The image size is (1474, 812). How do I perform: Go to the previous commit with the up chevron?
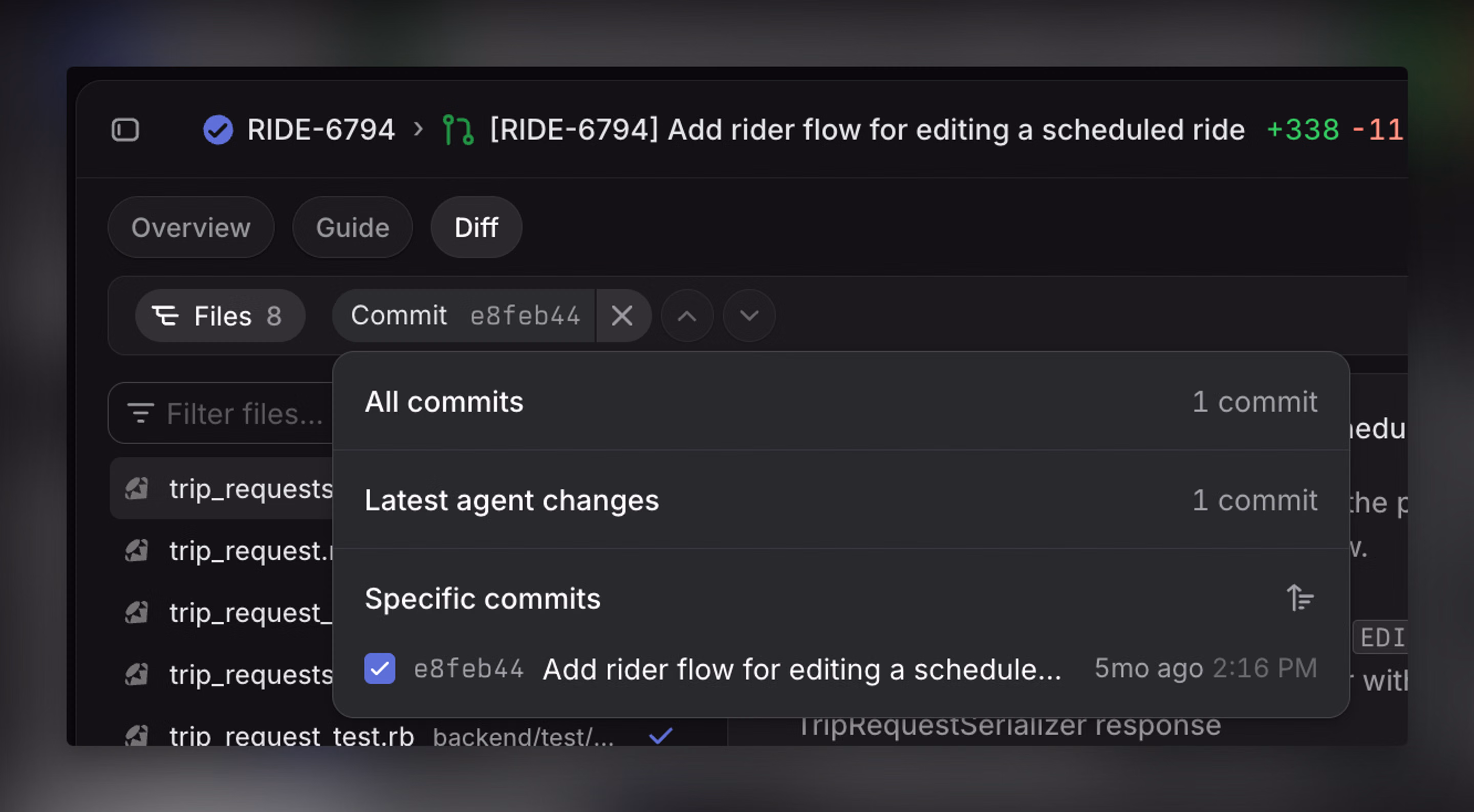tap(687, 315)
